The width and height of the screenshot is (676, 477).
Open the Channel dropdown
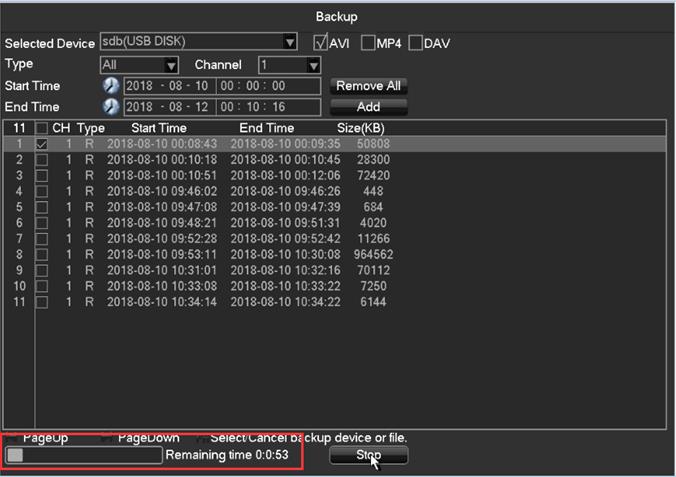[x=313, y=65]
